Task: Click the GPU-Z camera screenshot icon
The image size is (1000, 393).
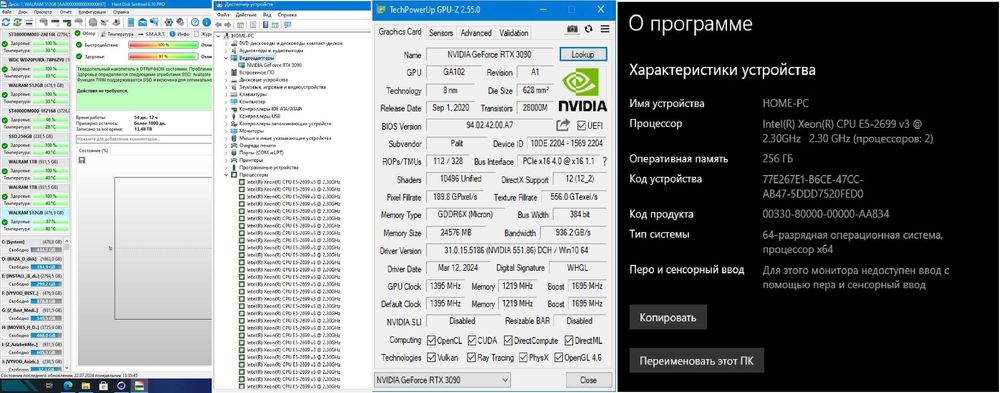Action: click(572, 29)
